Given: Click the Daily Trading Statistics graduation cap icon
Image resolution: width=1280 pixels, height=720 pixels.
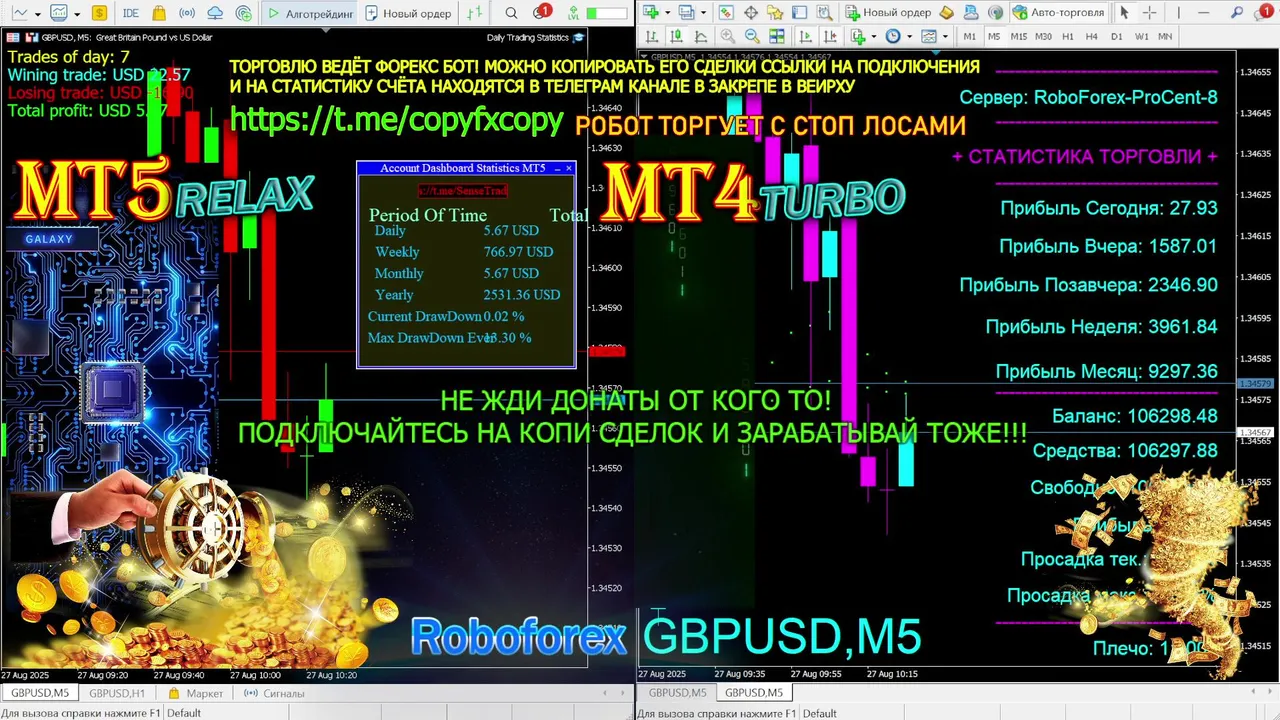Looking at the screenshot, I should [x=579, y=38].
